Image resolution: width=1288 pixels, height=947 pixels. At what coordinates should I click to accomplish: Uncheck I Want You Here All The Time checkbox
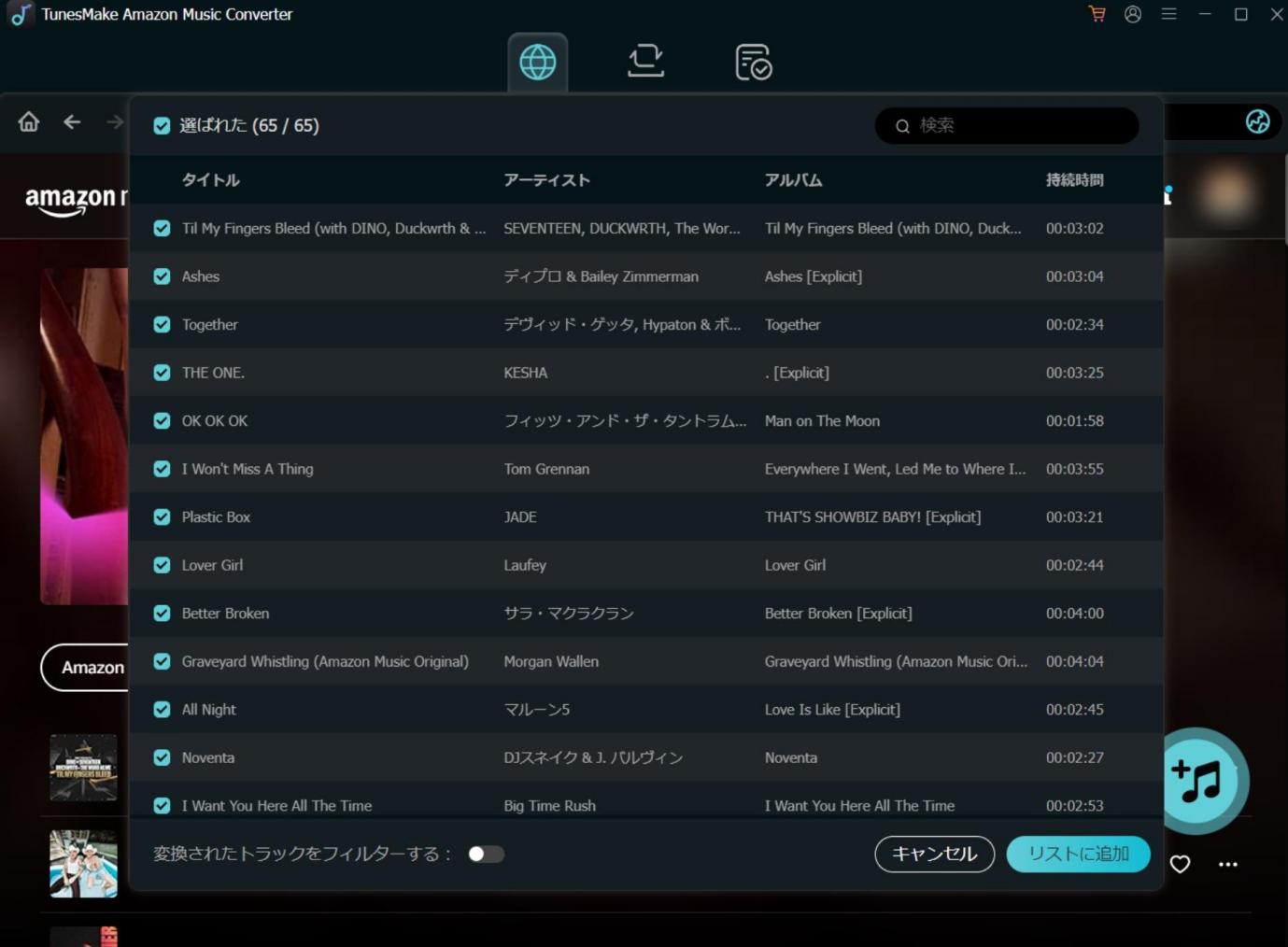click(162, 805)
